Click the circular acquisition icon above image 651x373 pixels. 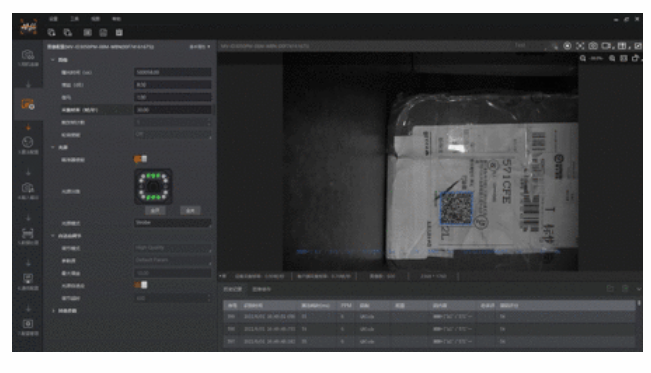(567, 46)
